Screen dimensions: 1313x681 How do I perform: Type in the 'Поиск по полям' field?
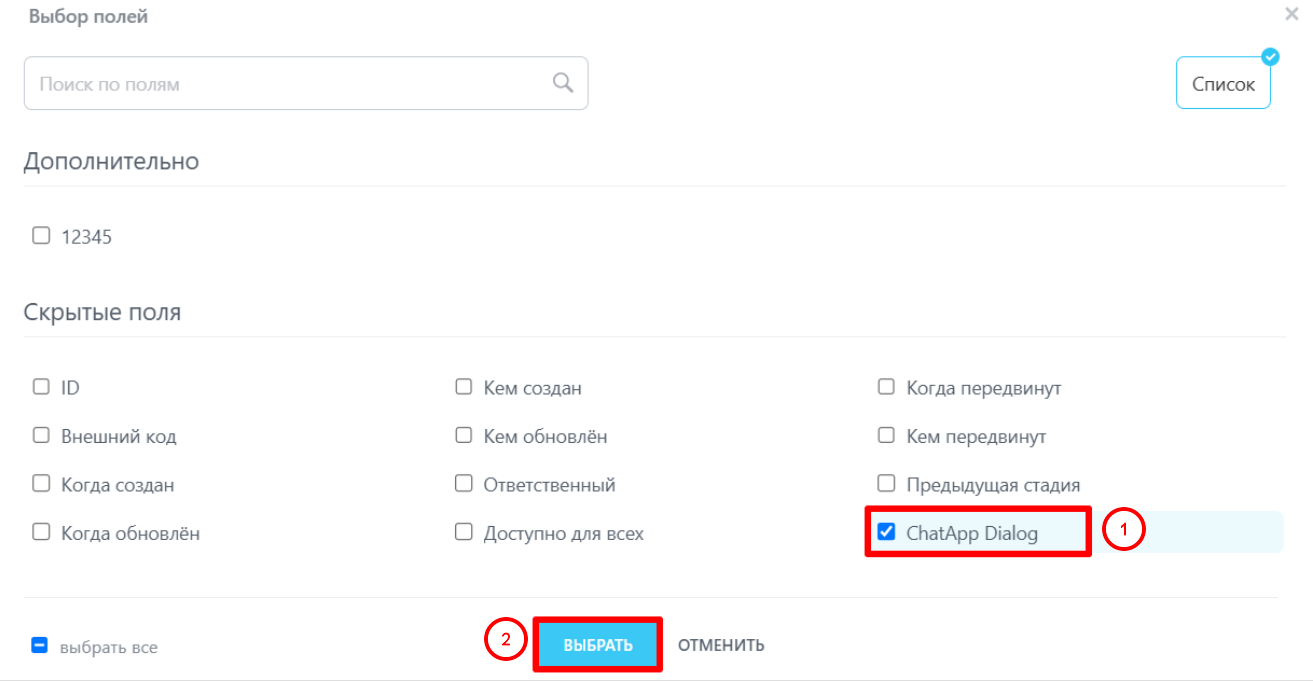coord(290,83)
